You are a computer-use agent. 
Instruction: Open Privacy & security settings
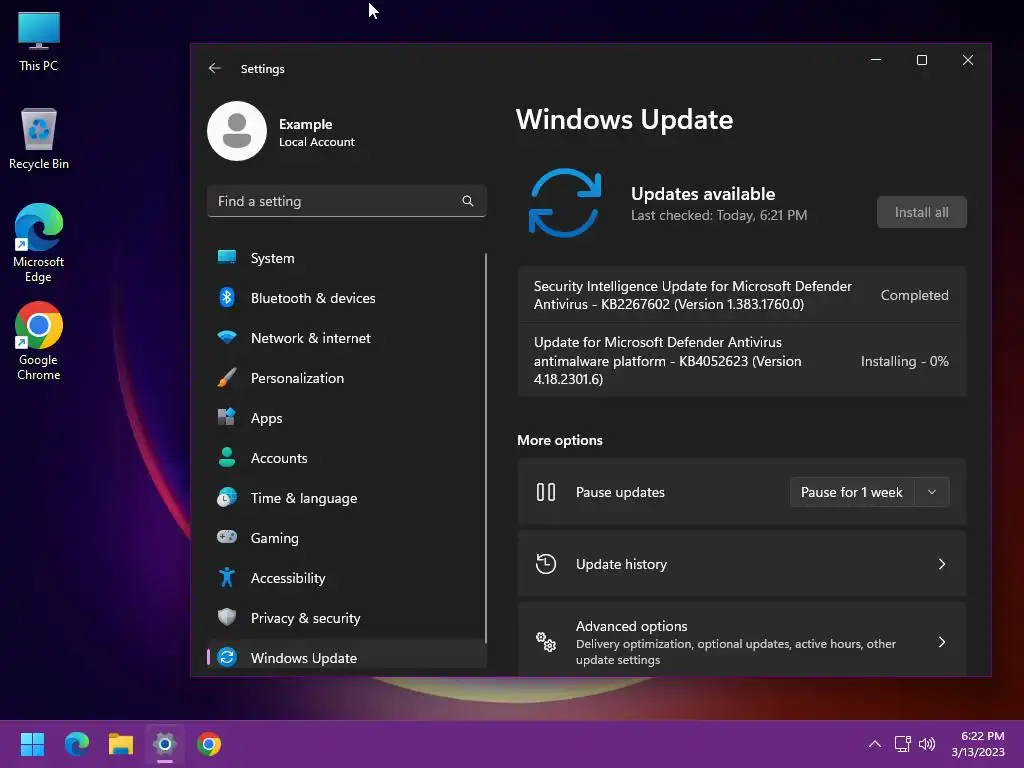click(346, 617)
